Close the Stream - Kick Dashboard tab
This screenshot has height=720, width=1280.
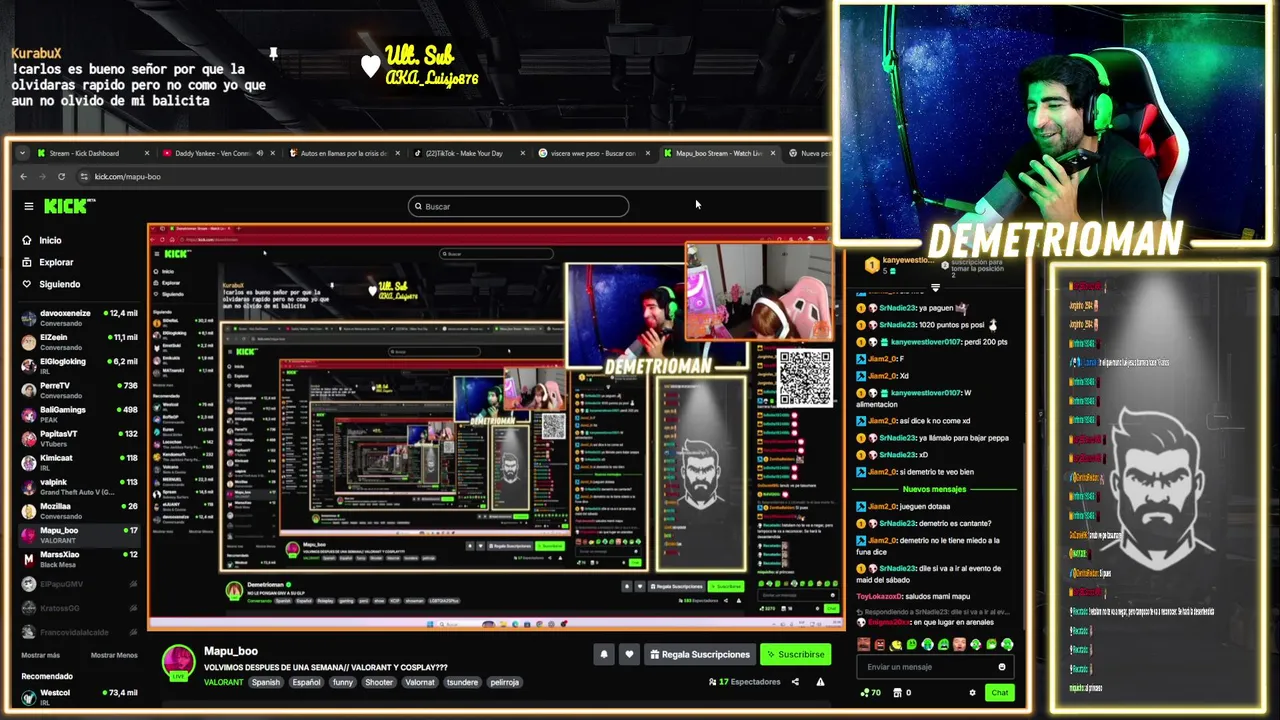[147, 153]
